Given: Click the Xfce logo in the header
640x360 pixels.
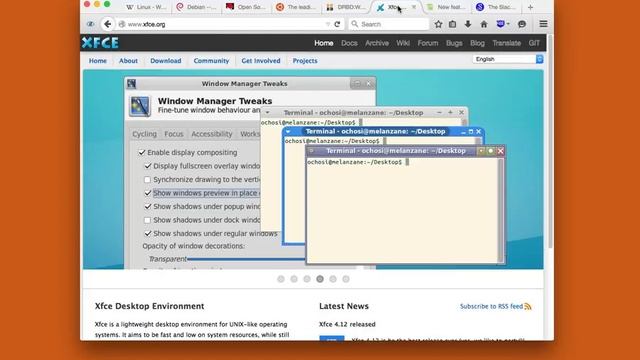Looking at the screenshot, I should click(x=100, y=42).
